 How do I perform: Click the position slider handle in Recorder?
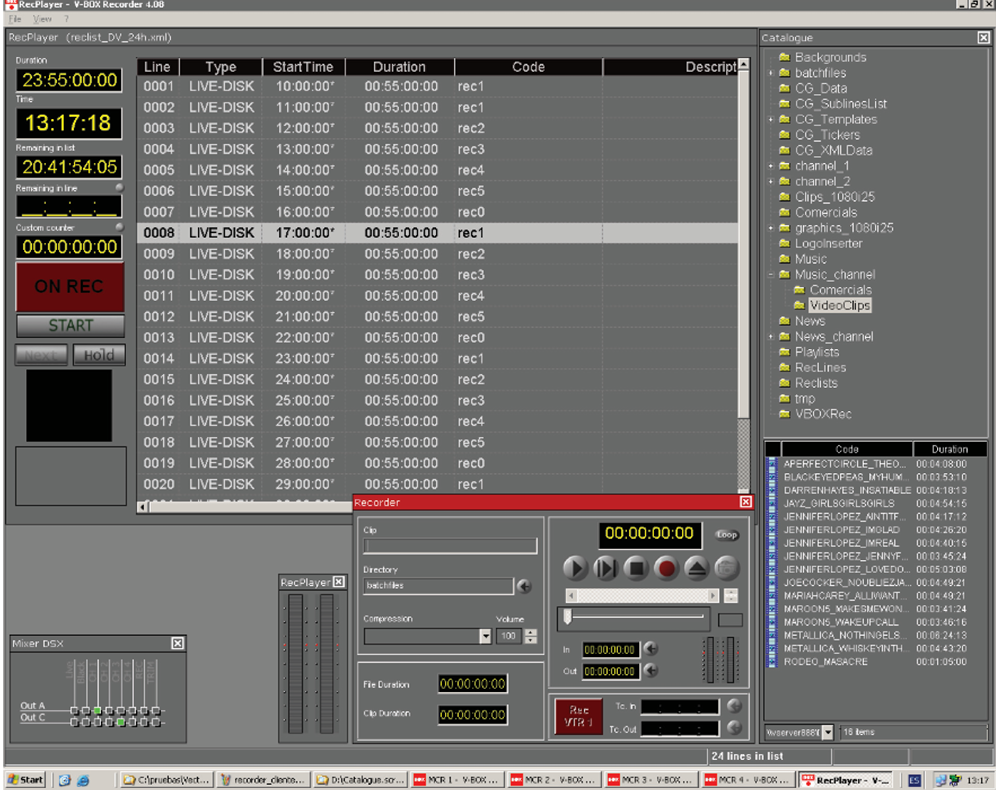pos(567,616)
